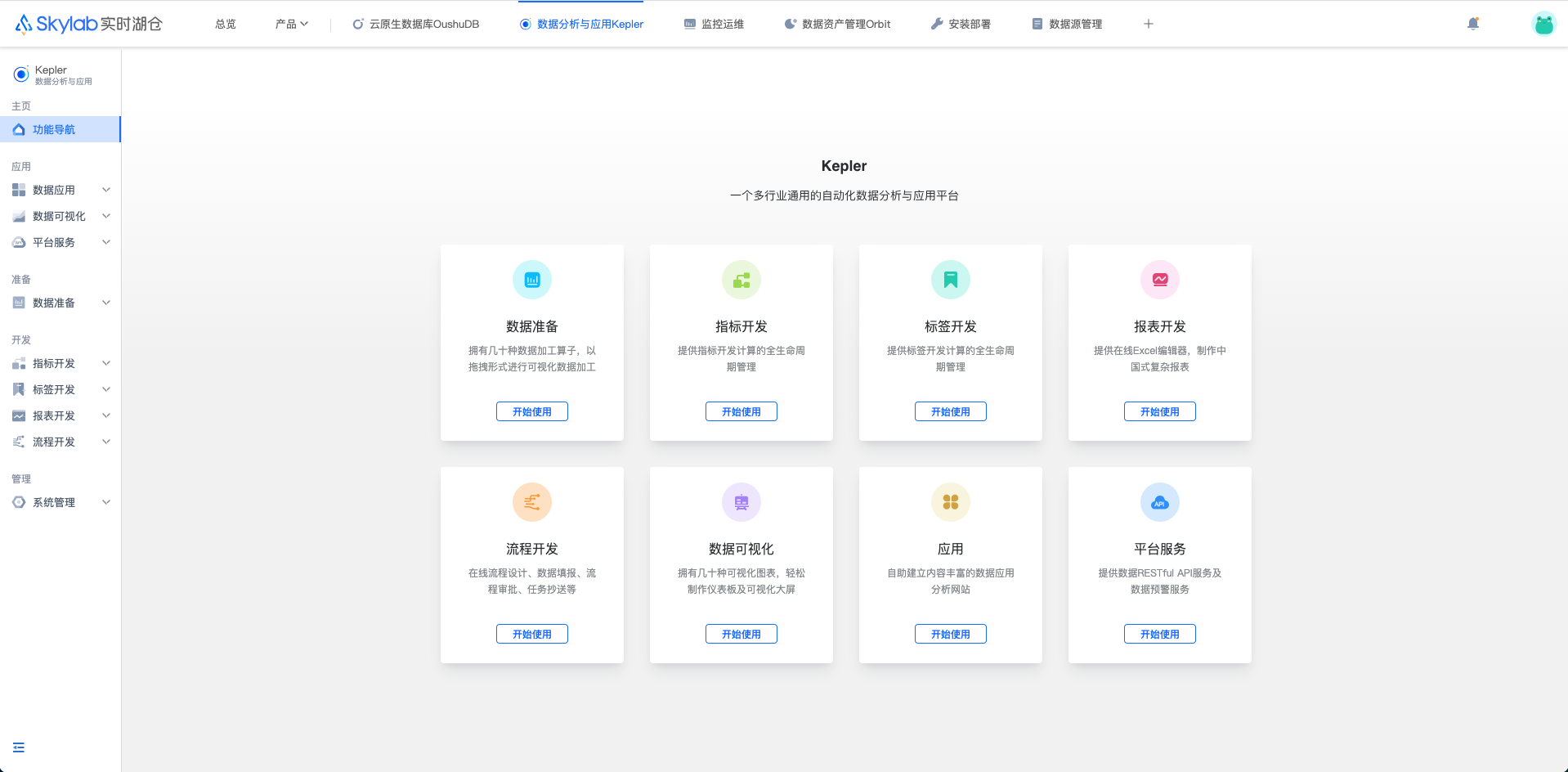The width and height of the screenshot is (1568, 772).
Task: Expand 指标开发 chevron in sidebar
Action: click(106, 363)
